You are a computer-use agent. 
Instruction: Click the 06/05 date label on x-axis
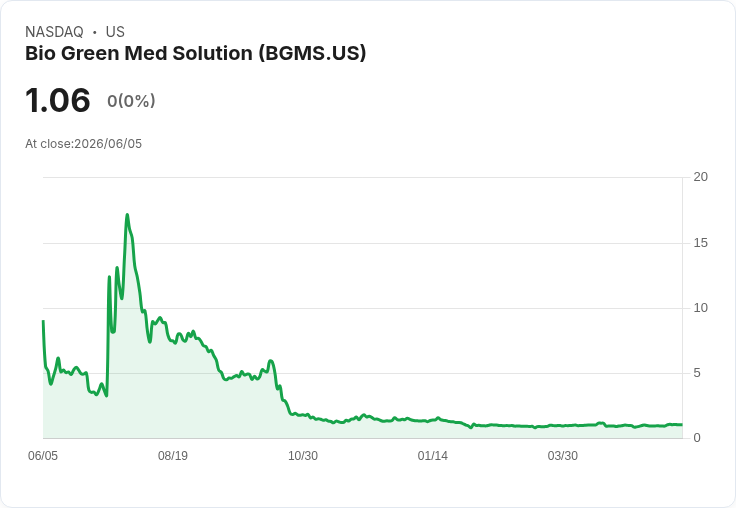pos(43,455)
